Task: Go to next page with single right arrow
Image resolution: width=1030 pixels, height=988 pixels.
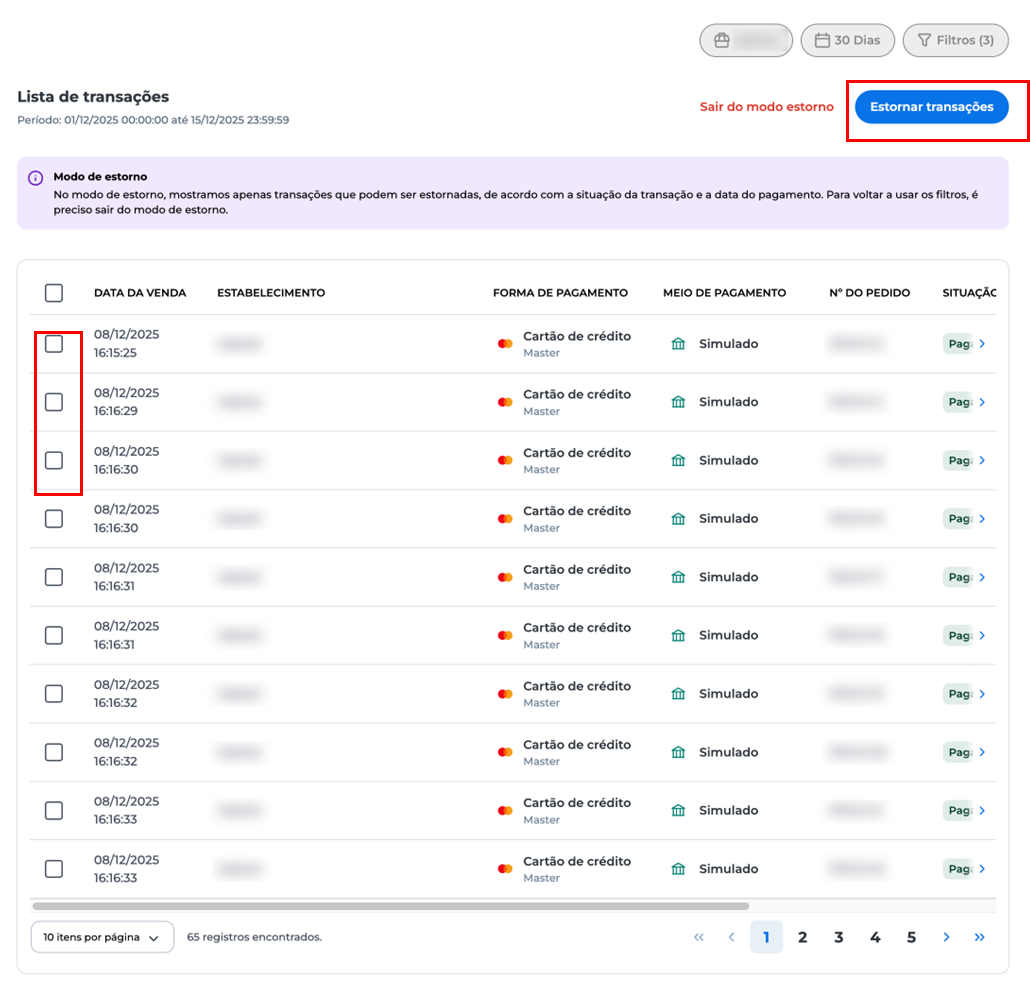Action: click(x=946, y=937)
